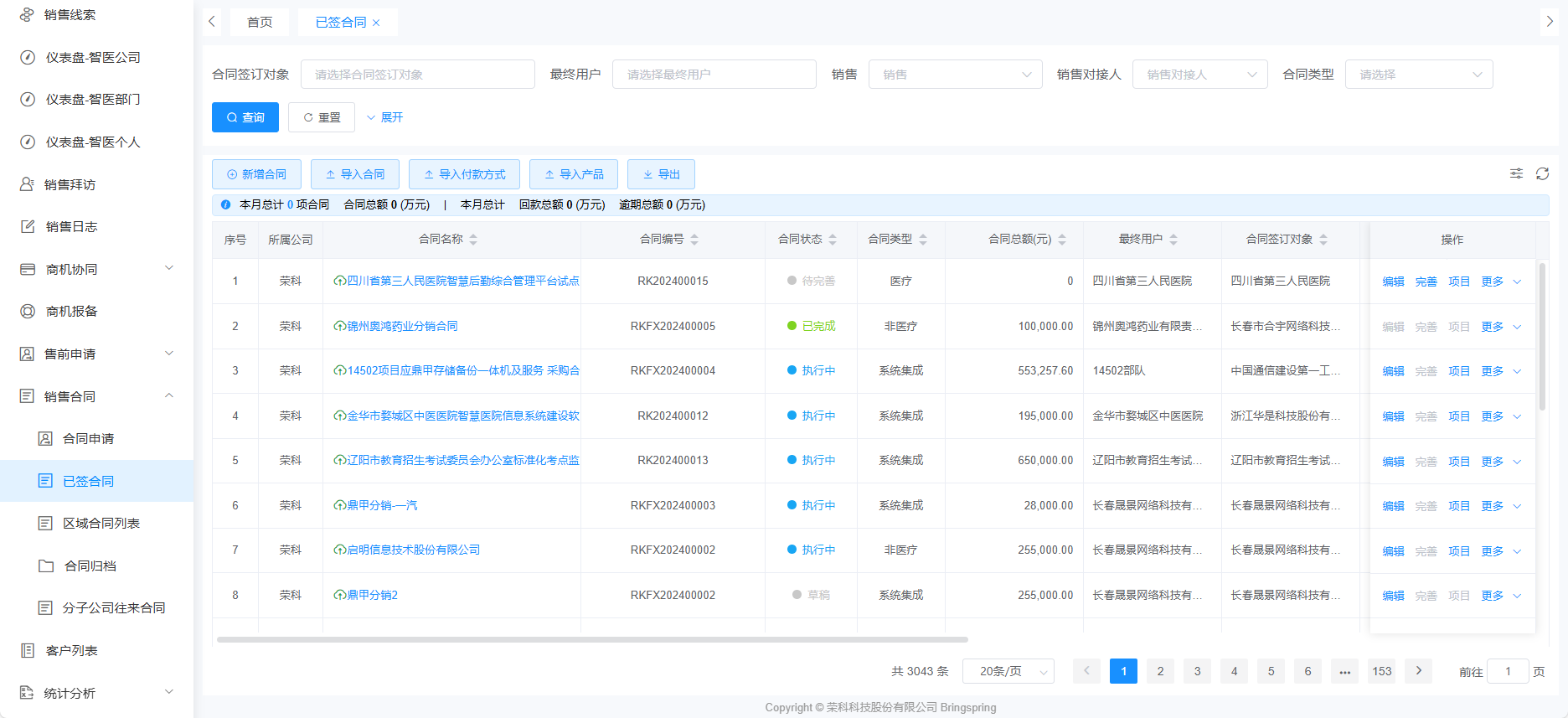Open the 20条/页 page size dropdown
The width and height of the screenshot is (1568, 718).
(x=1008, y=671)
